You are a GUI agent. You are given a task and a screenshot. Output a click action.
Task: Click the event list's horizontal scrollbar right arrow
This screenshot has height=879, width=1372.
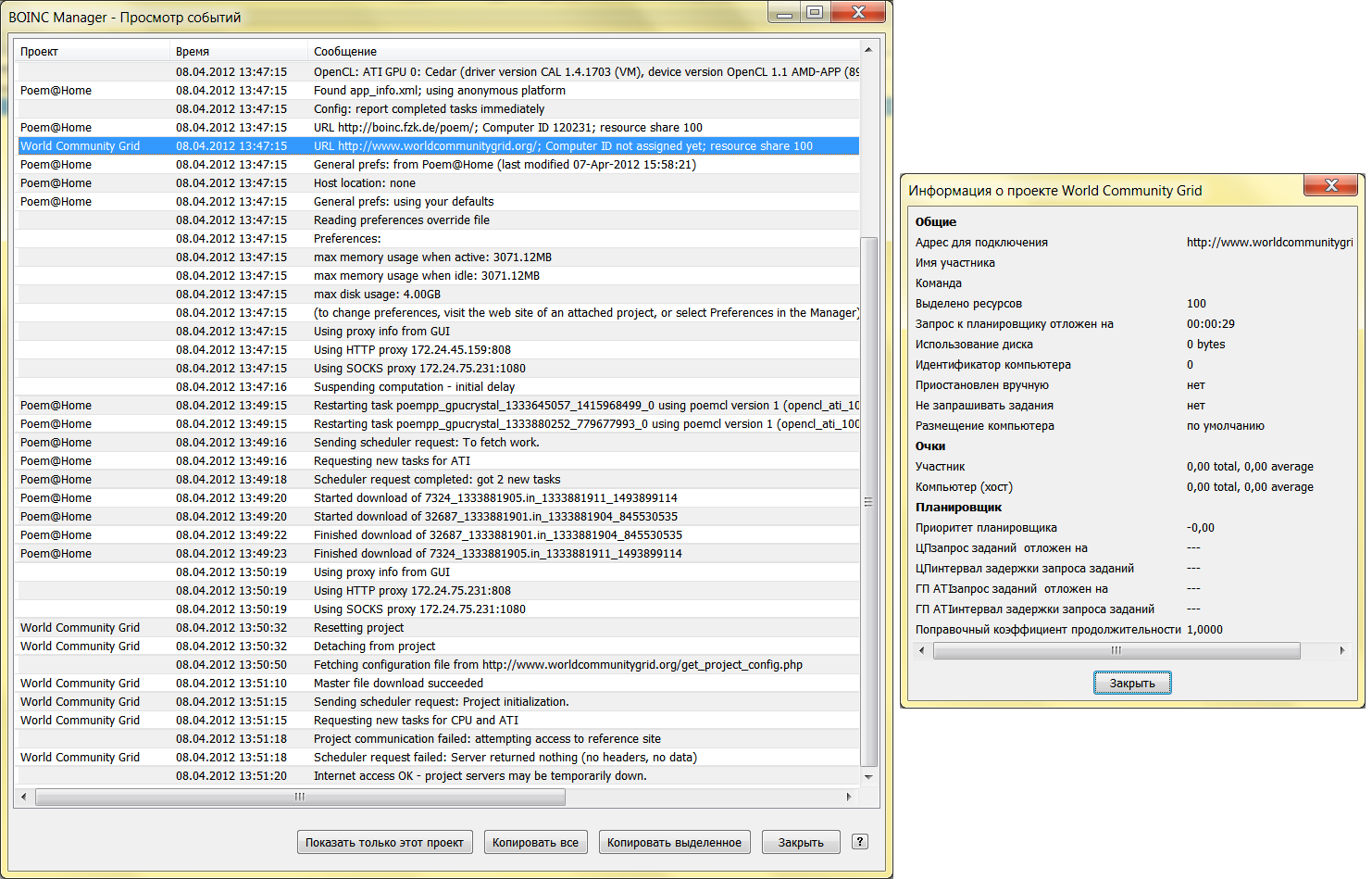point(849,797)
